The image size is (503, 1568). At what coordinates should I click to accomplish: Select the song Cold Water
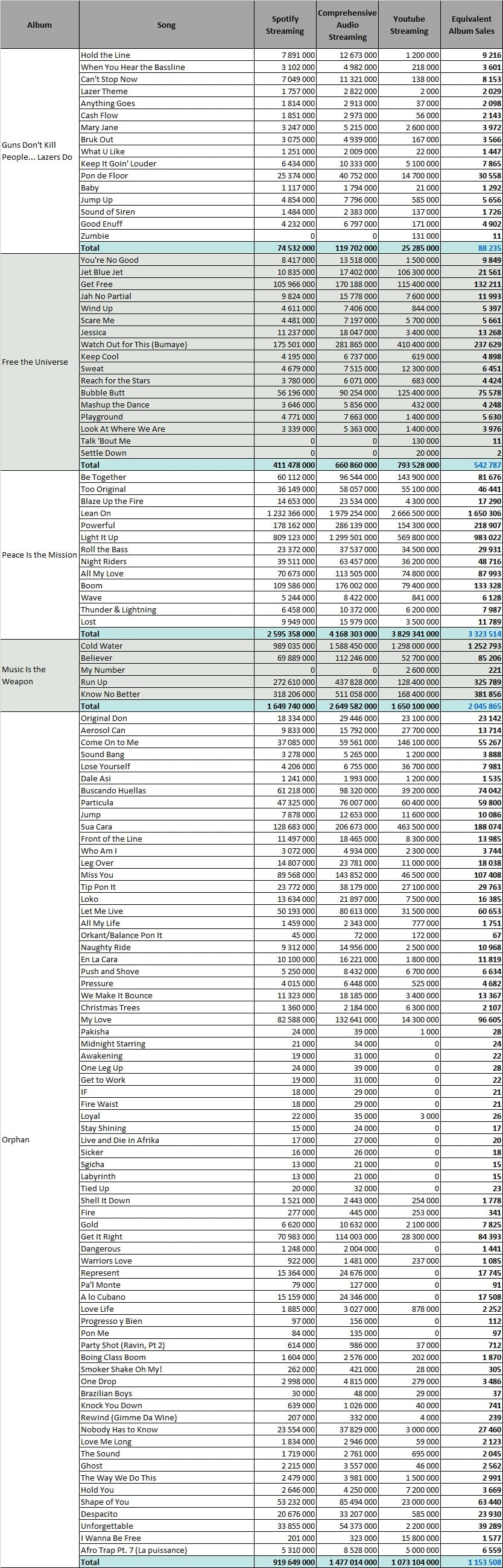pyautogui.click(x=101, y=646)
